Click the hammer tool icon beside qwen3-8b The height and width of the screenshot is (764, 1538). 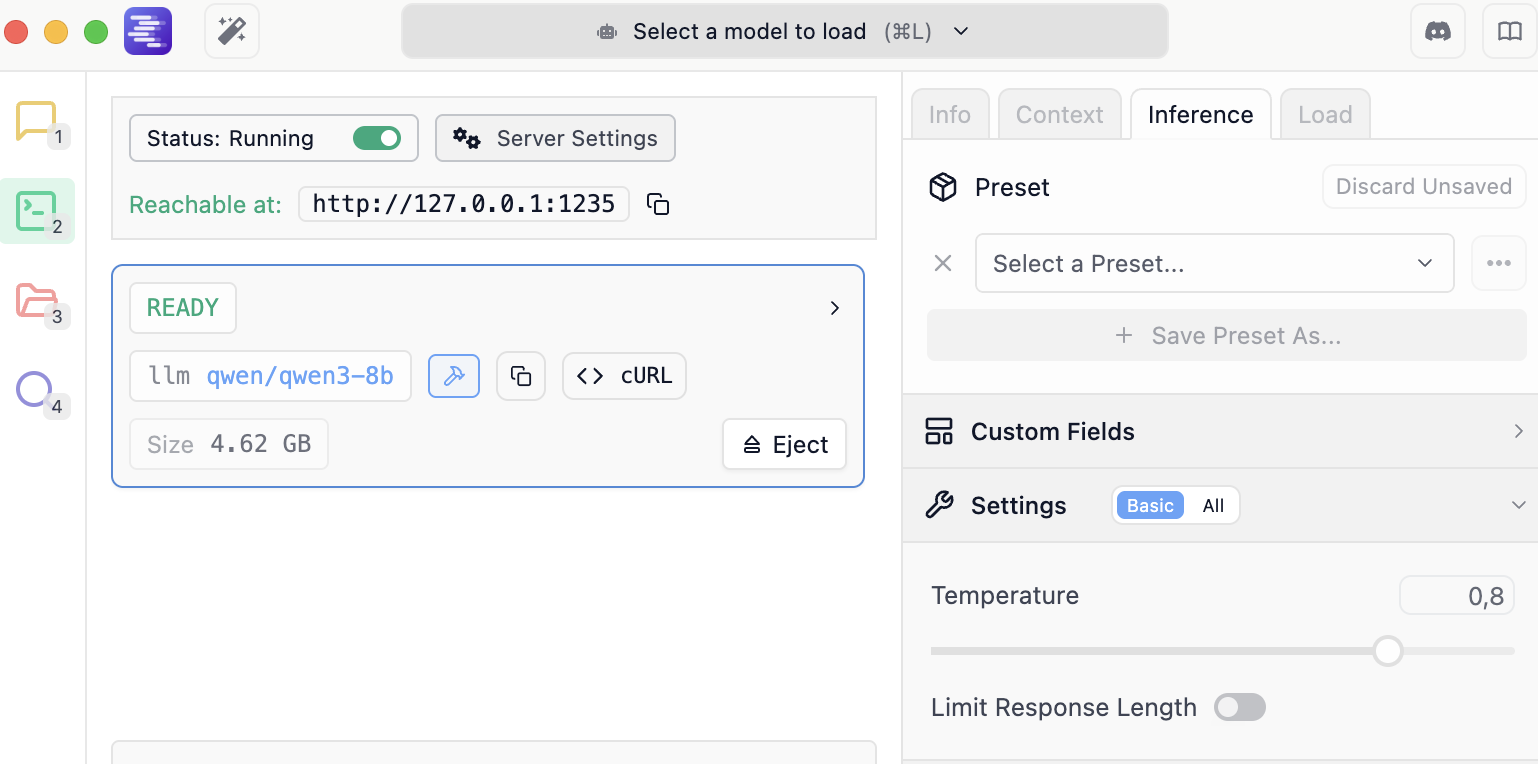454,376
